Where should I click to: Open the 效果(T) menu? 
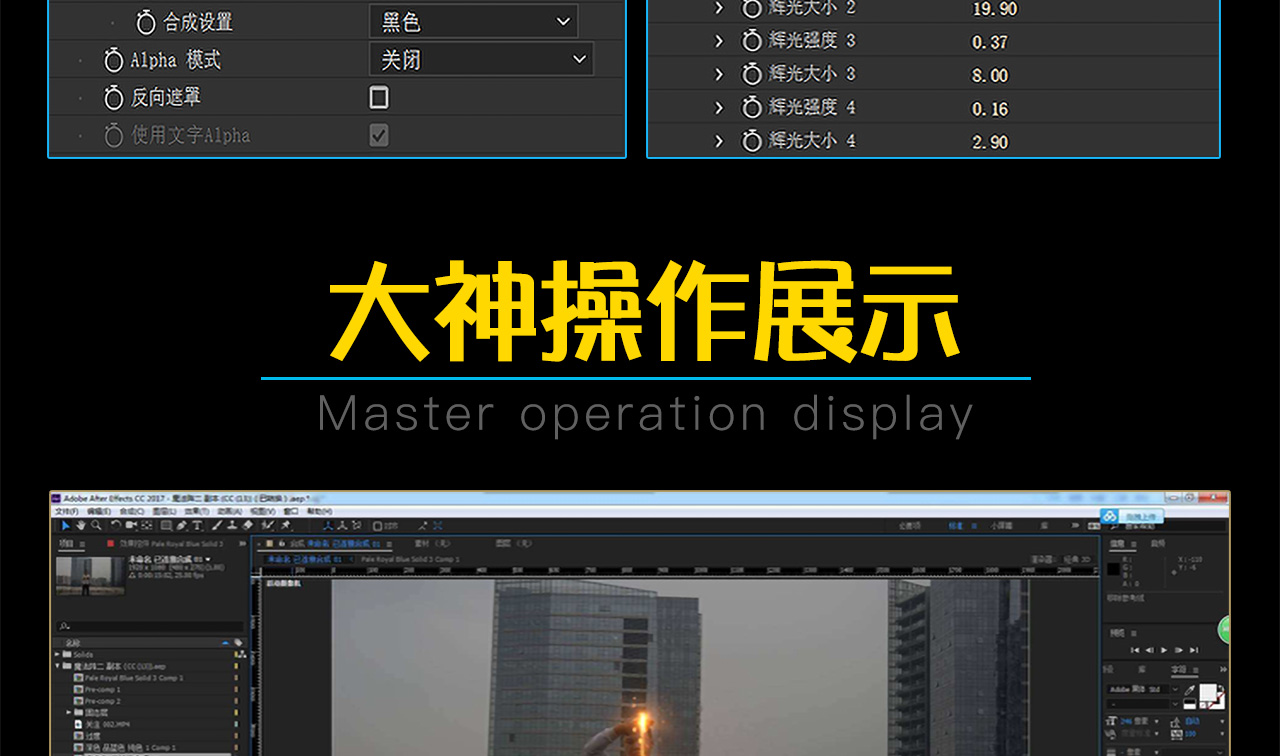tap(196, 511)
